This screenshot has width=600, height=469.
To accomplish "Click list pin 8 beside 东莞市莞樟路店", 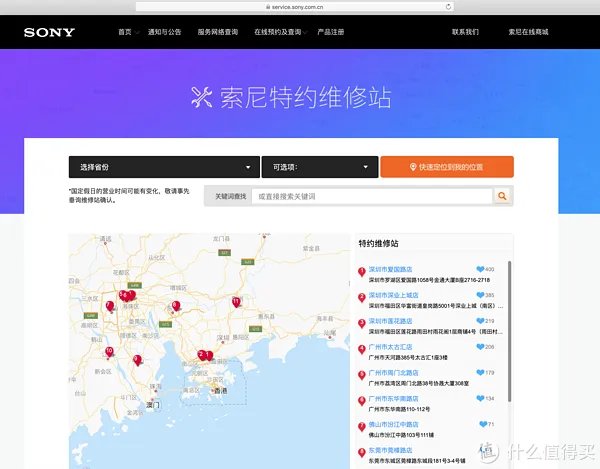I will 362,453.
